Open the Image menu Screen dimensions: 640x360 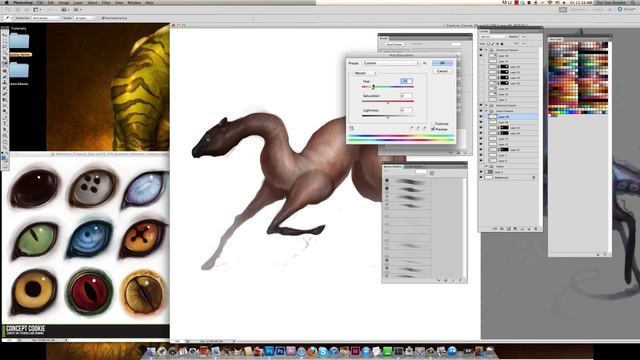tap(64, 3)
